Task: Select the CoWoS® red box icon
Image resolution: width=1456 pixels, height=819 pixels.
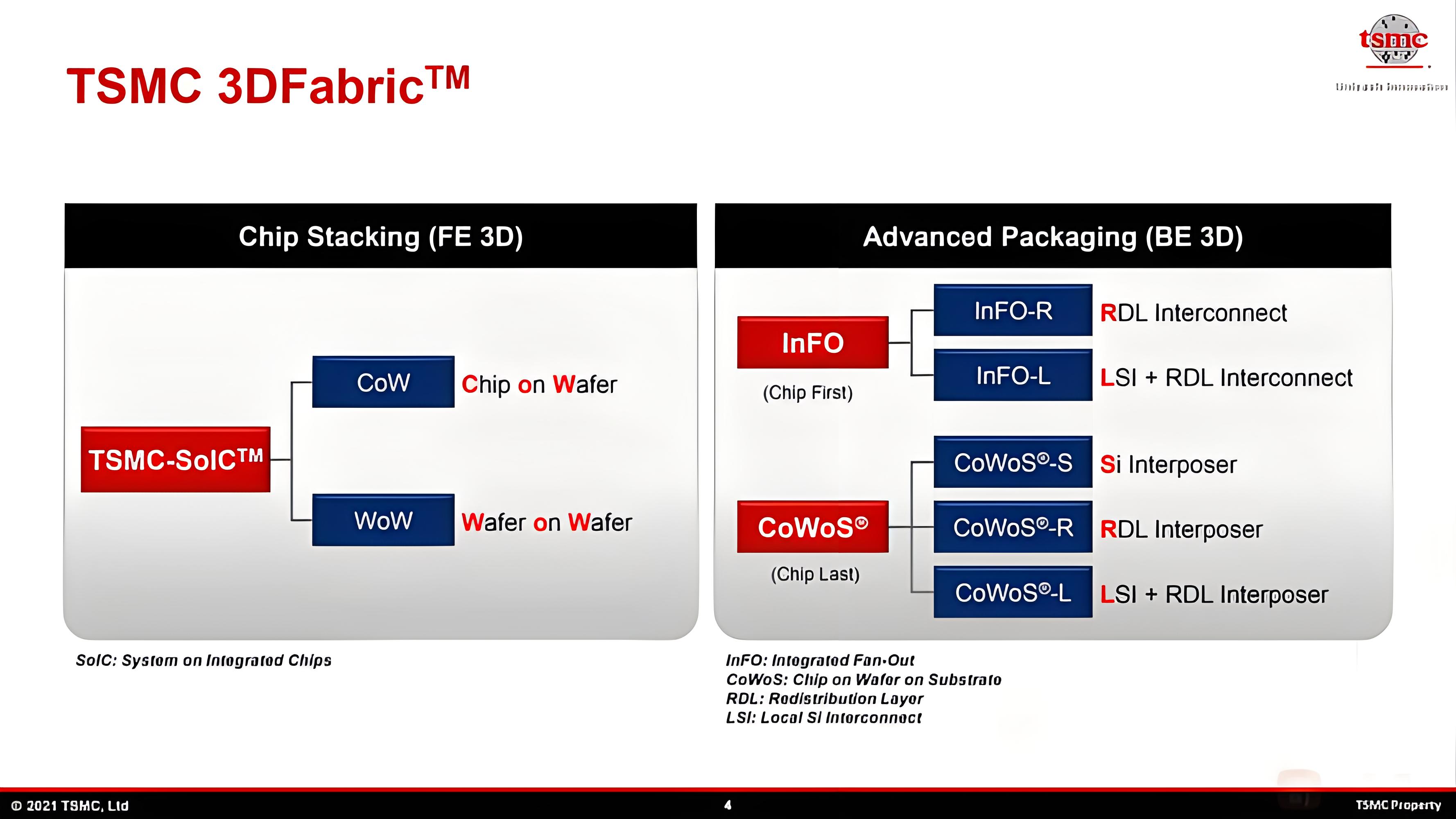Action: pyautogui.click(x=811, y=528)
